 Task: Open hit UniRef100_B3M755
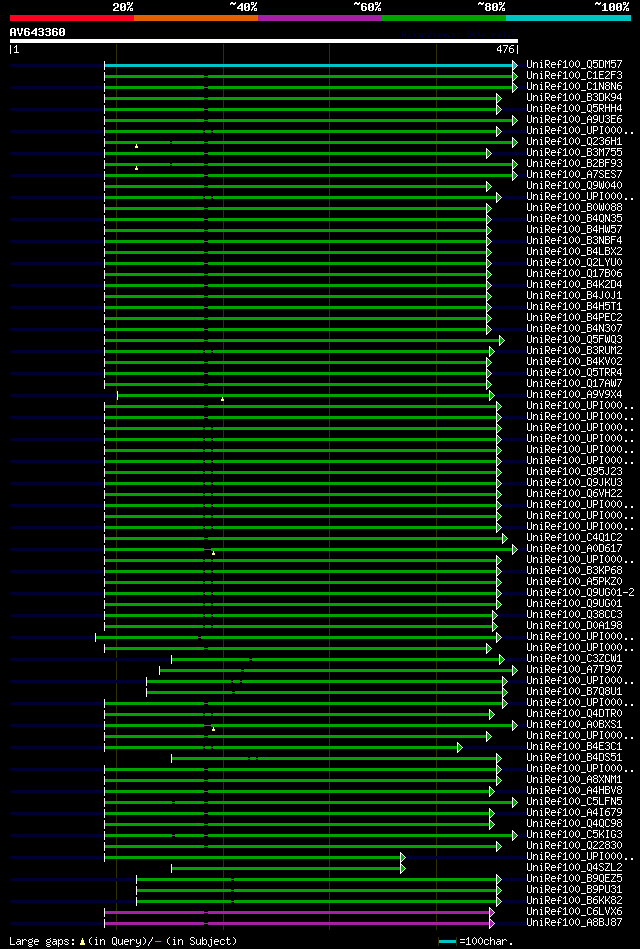(x=574, y=153)
